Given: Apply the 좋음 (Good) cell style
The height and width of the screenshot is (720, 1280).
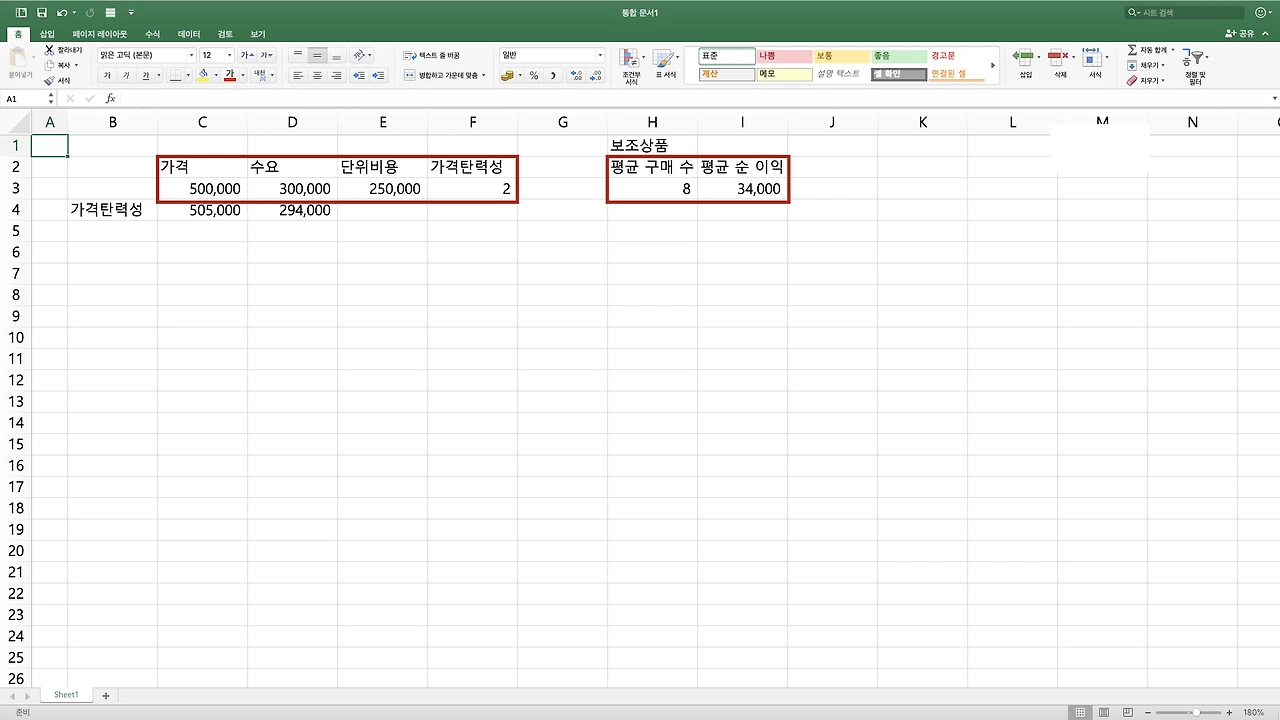Looking at the screenshot, I should [x=898, y=56].
